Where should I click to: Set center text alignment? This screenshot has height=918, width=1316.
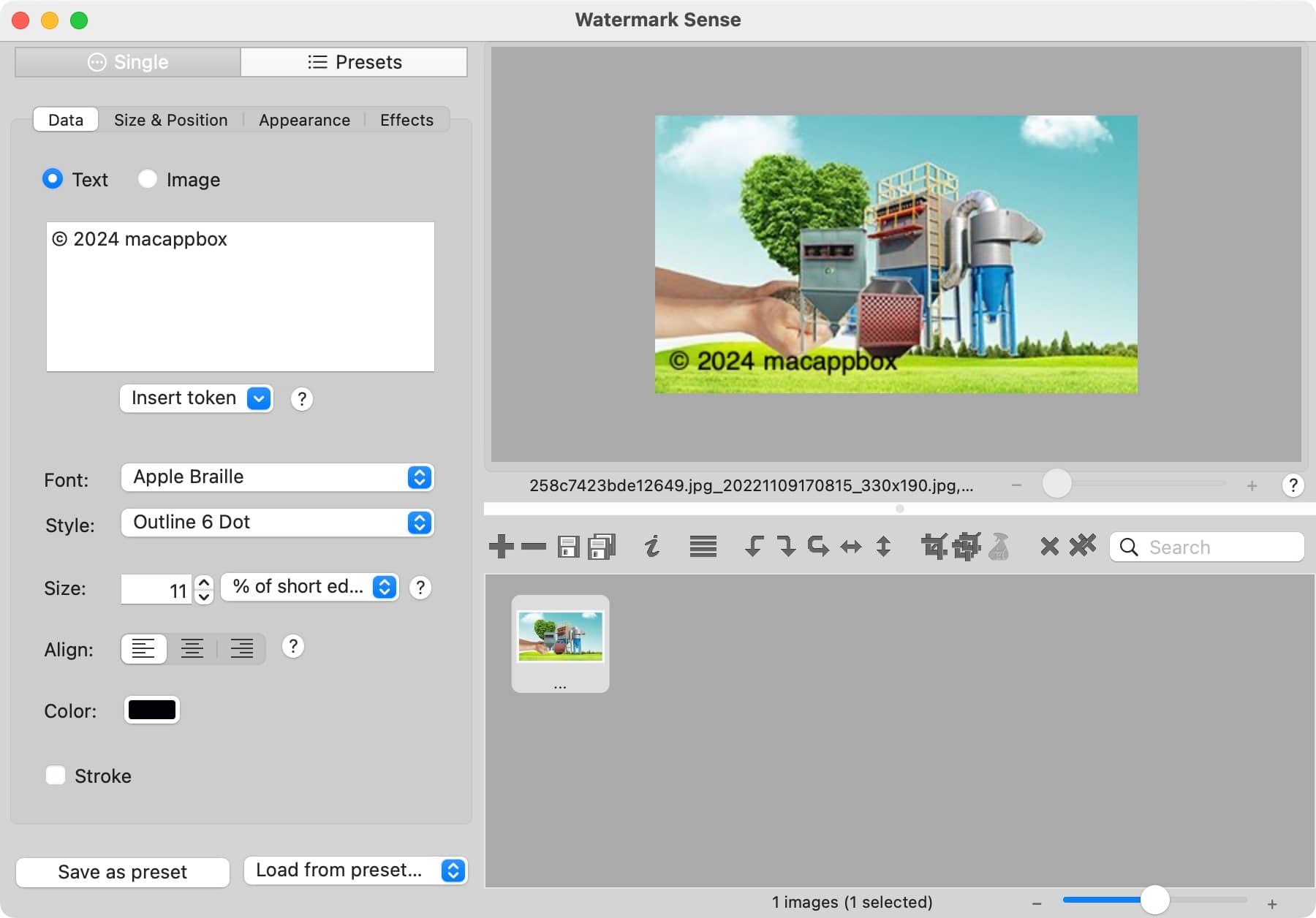pyautogui.click(x=192, y=648)
